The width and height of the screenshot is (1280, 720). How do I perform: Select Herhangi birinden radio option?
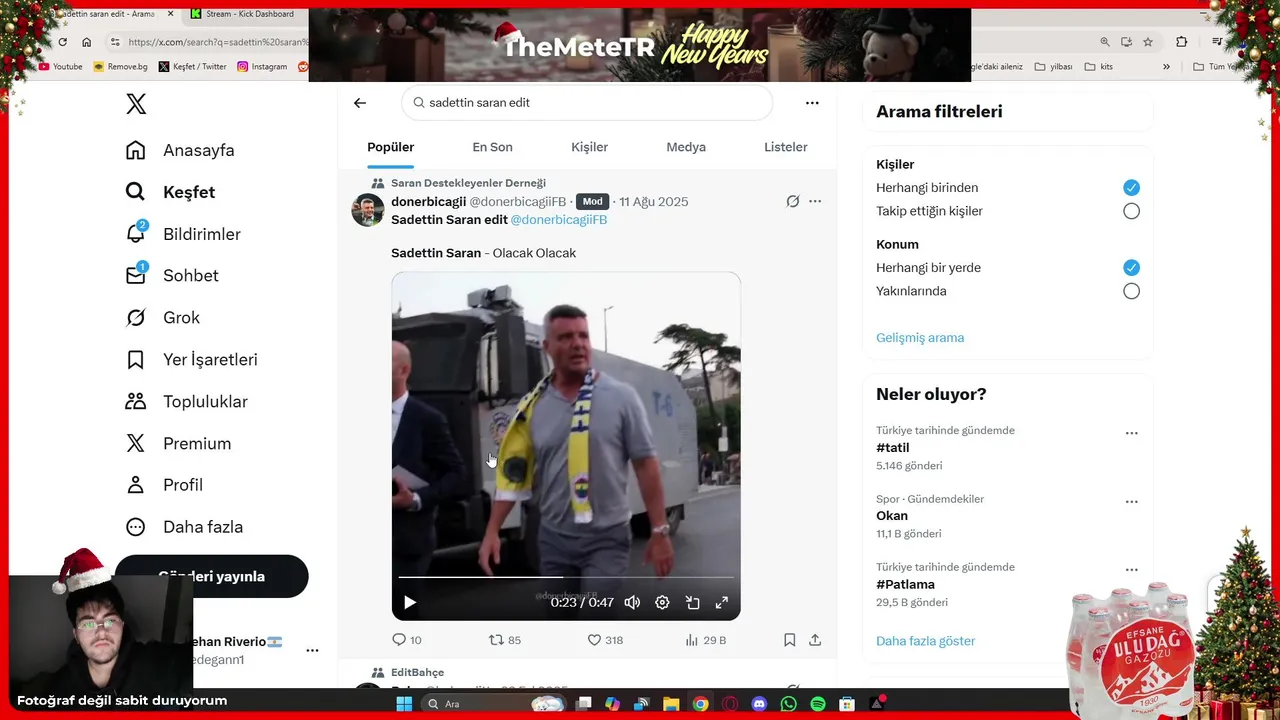1131,188
